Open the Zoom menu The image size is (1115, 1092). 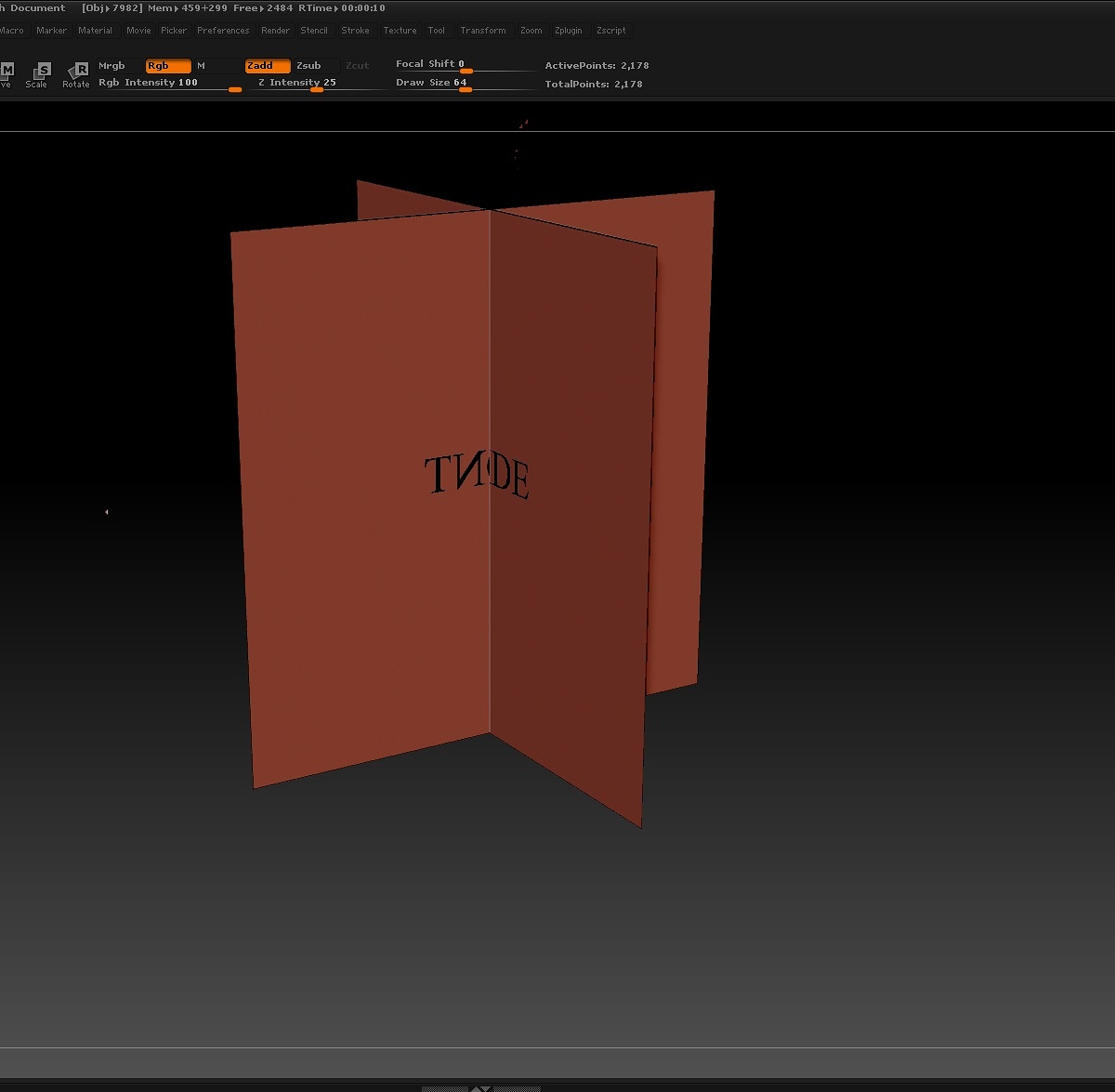pyautogui.click(x=531, y=31)
